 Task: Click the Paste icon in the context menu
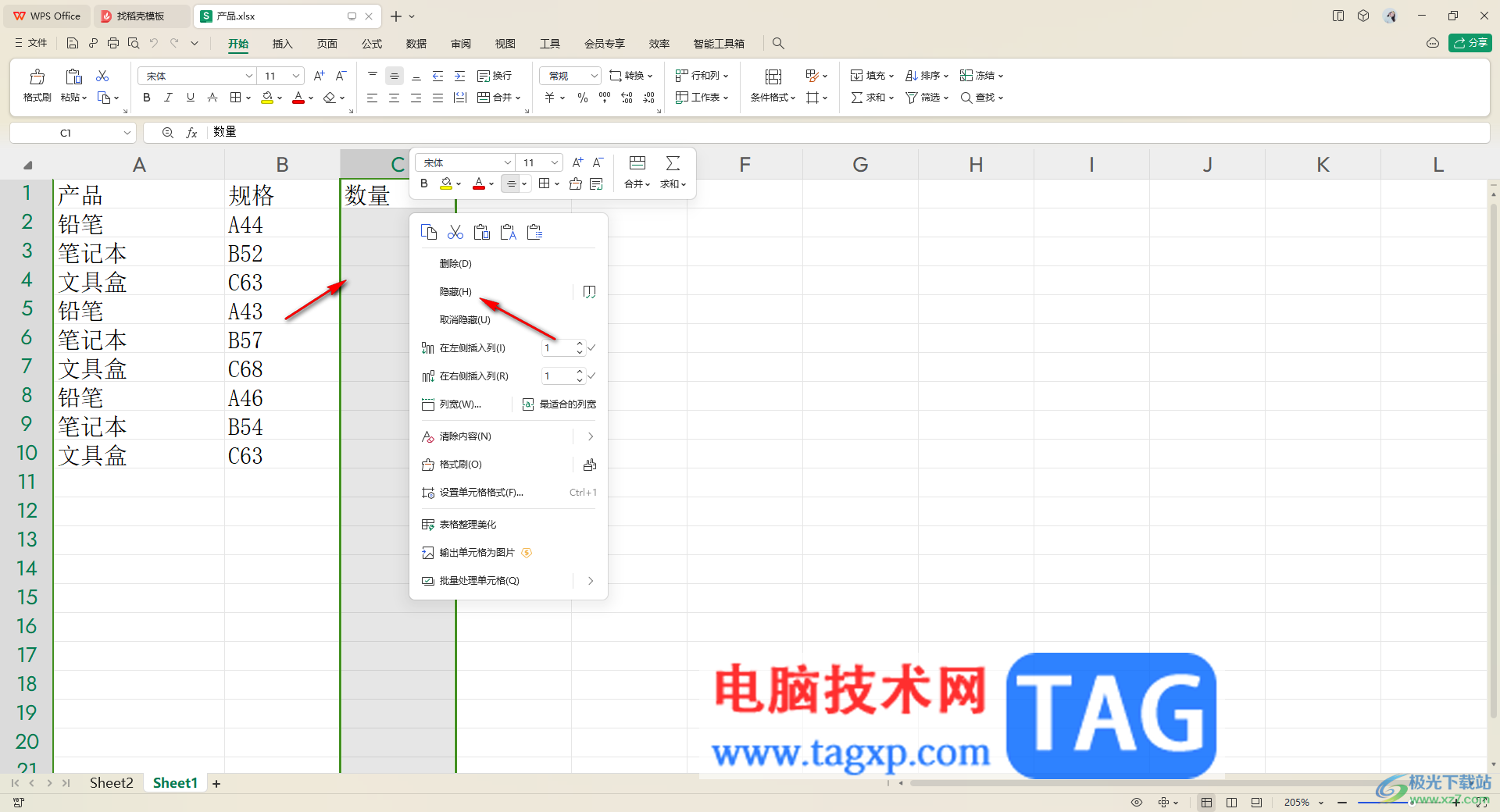click(482, 232)
